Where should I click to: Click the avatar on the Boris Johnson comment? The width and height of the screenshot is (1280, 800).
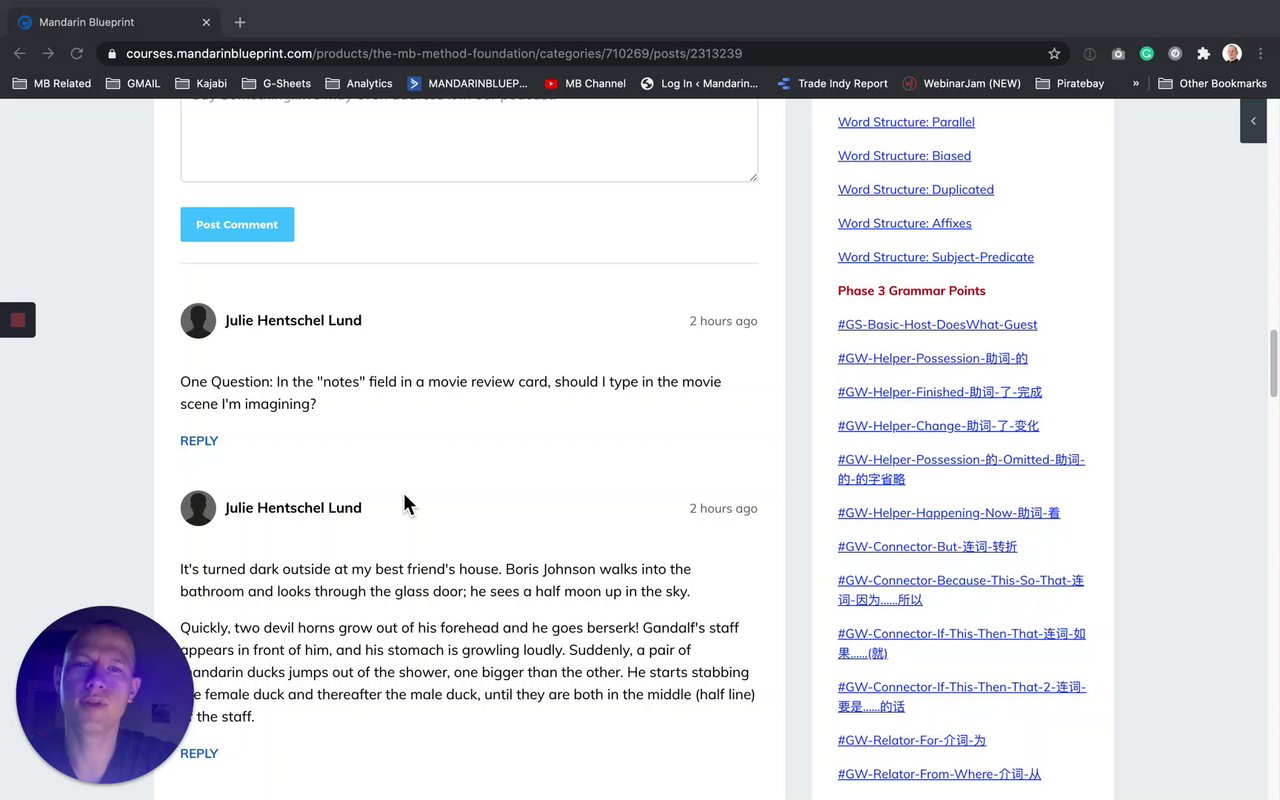tap(198, 508)
